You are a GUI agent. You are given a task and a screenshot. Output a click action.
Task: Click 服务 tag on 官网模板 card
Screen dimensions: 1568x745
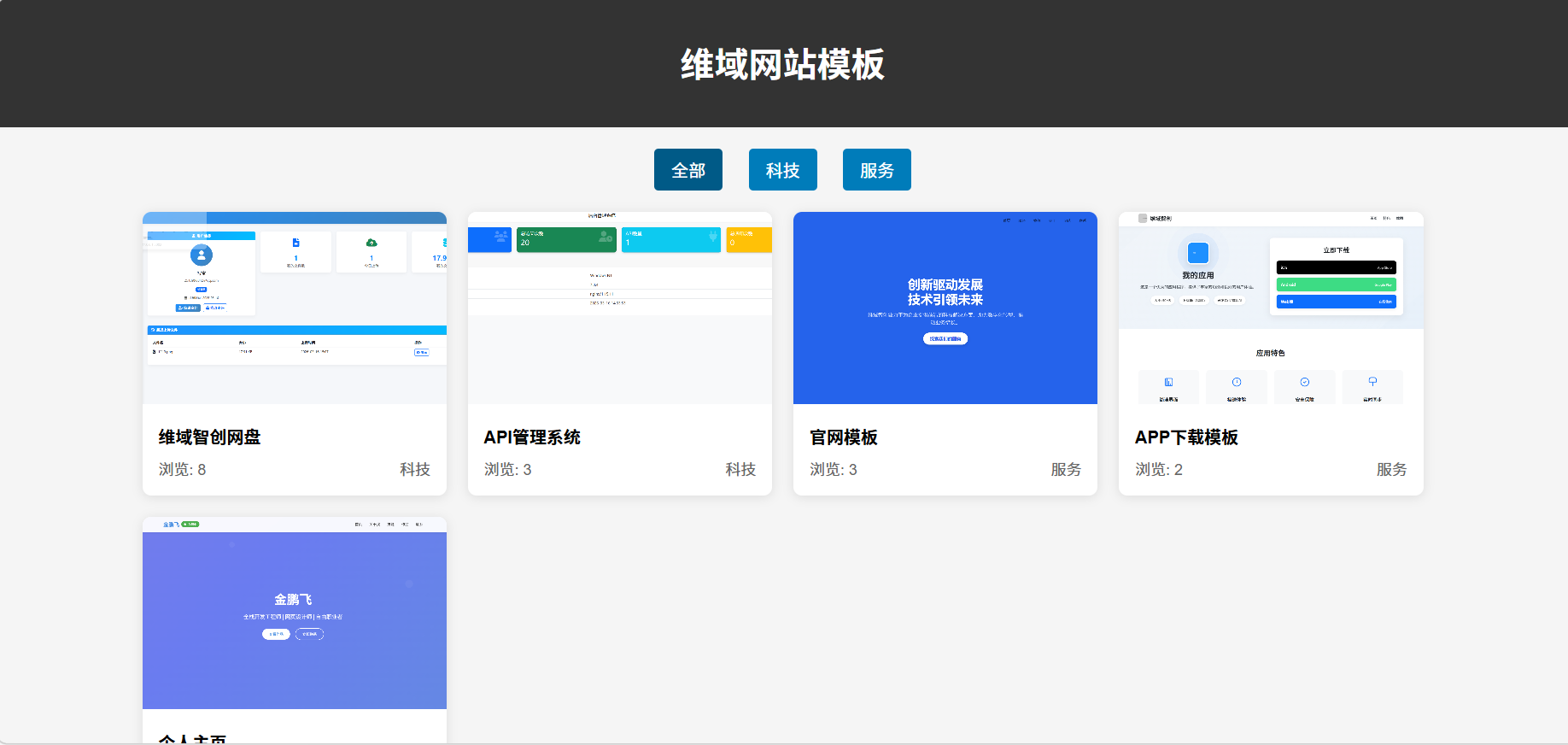click(x=1066, y=470)
